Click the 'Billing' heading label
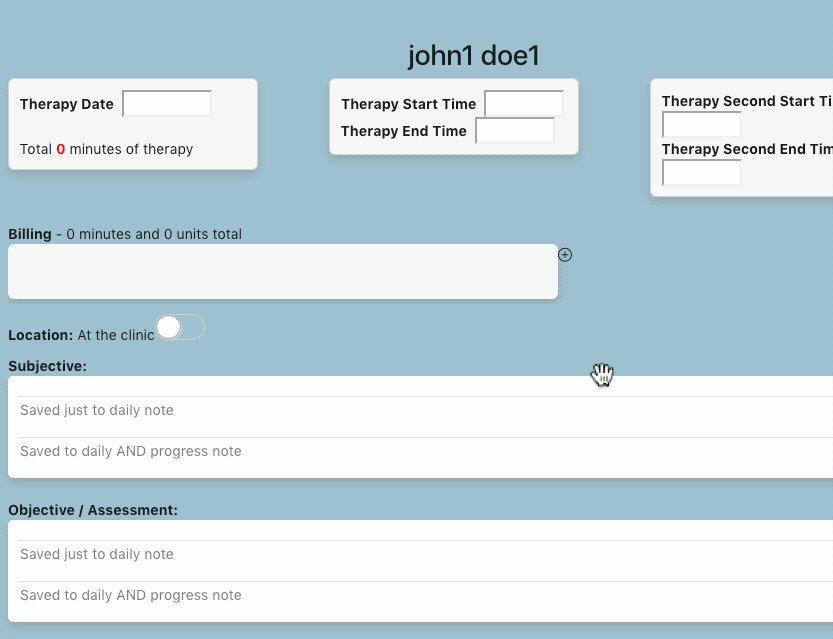 pos(30,234)
